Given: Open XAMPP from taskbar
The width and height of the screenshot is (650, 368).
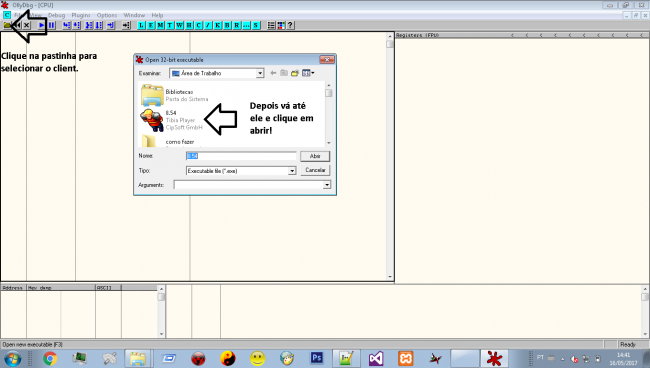Looking at the screenshot, I should (406, 358).
